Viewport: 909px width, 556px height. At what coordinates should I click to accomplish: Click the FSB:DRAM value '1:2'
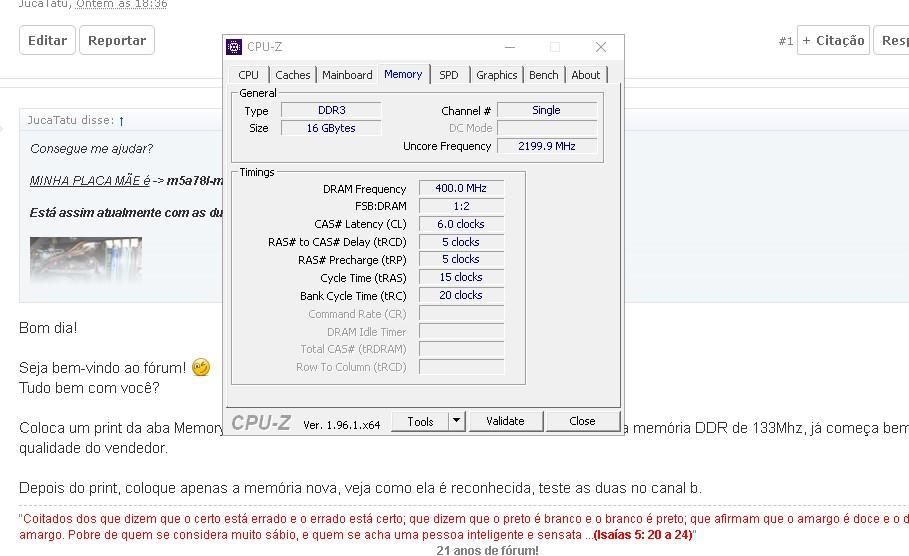point(461,206)
